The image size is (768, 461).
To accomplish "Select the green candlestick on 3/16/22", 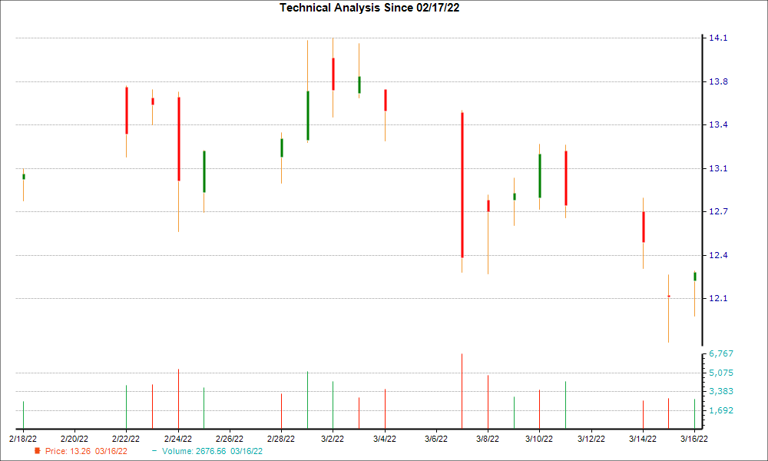I will tap(695, 277).
